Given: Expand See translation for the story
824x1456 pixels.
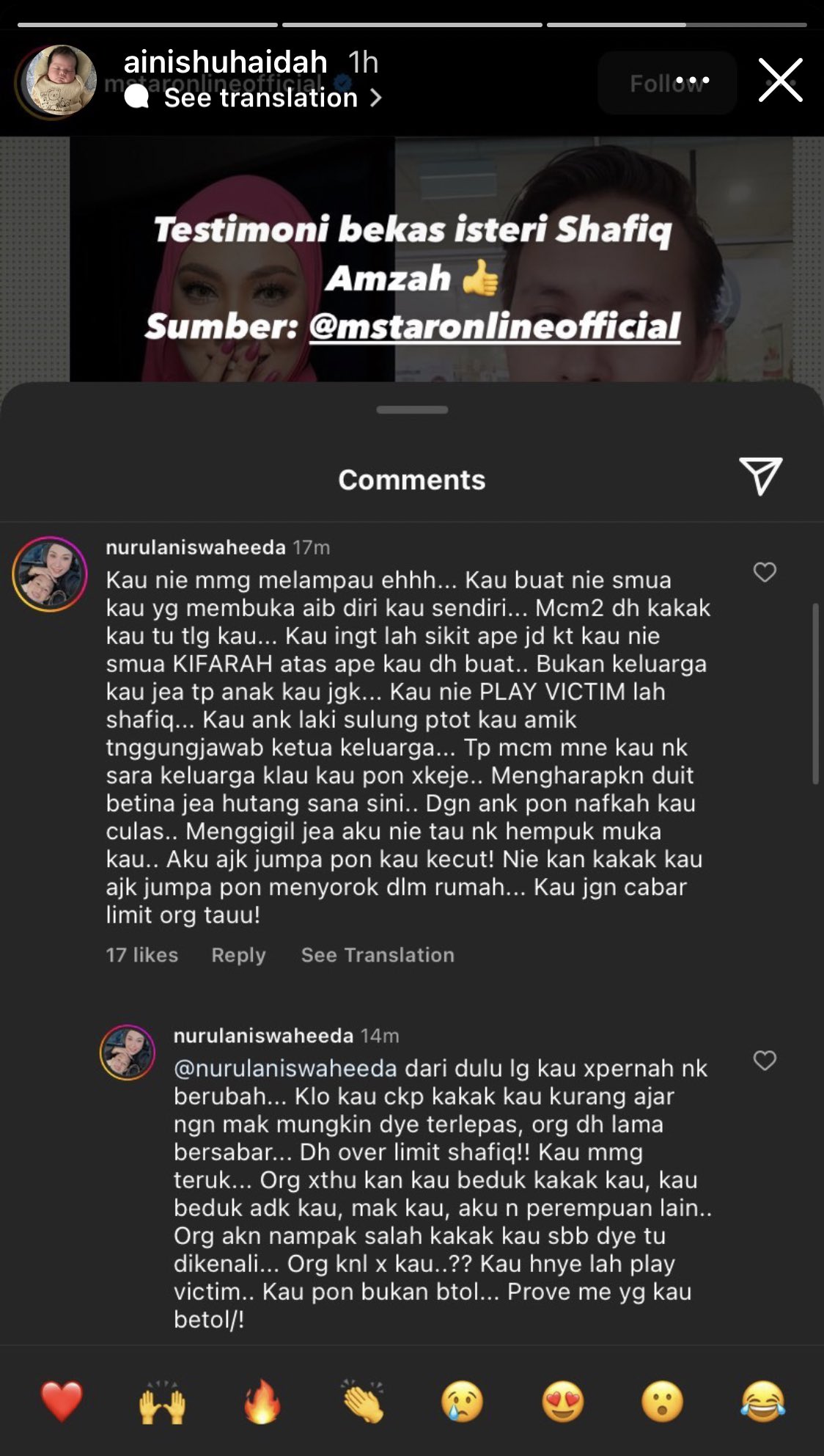Looking at the screenshot, I should point(261,98).
